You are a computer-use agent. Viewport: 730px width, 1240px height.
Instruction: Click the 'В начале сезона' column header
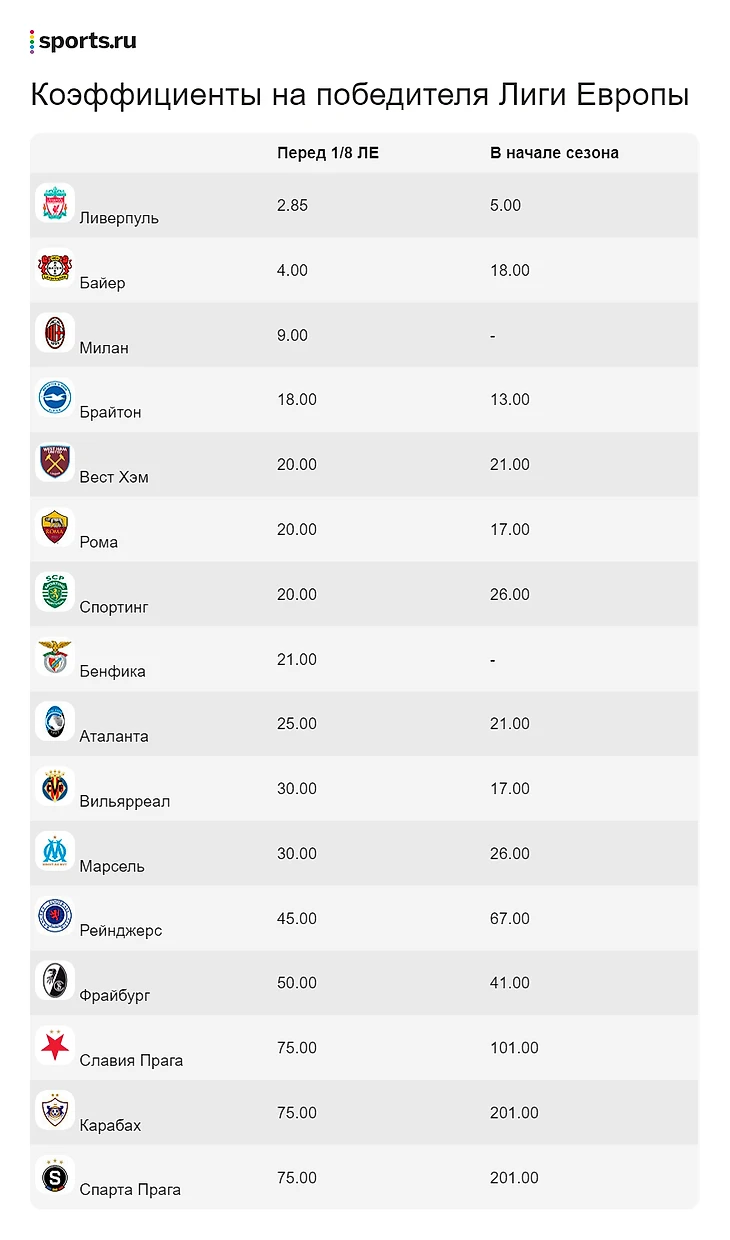pyautogui.click(x=554, y=153)
